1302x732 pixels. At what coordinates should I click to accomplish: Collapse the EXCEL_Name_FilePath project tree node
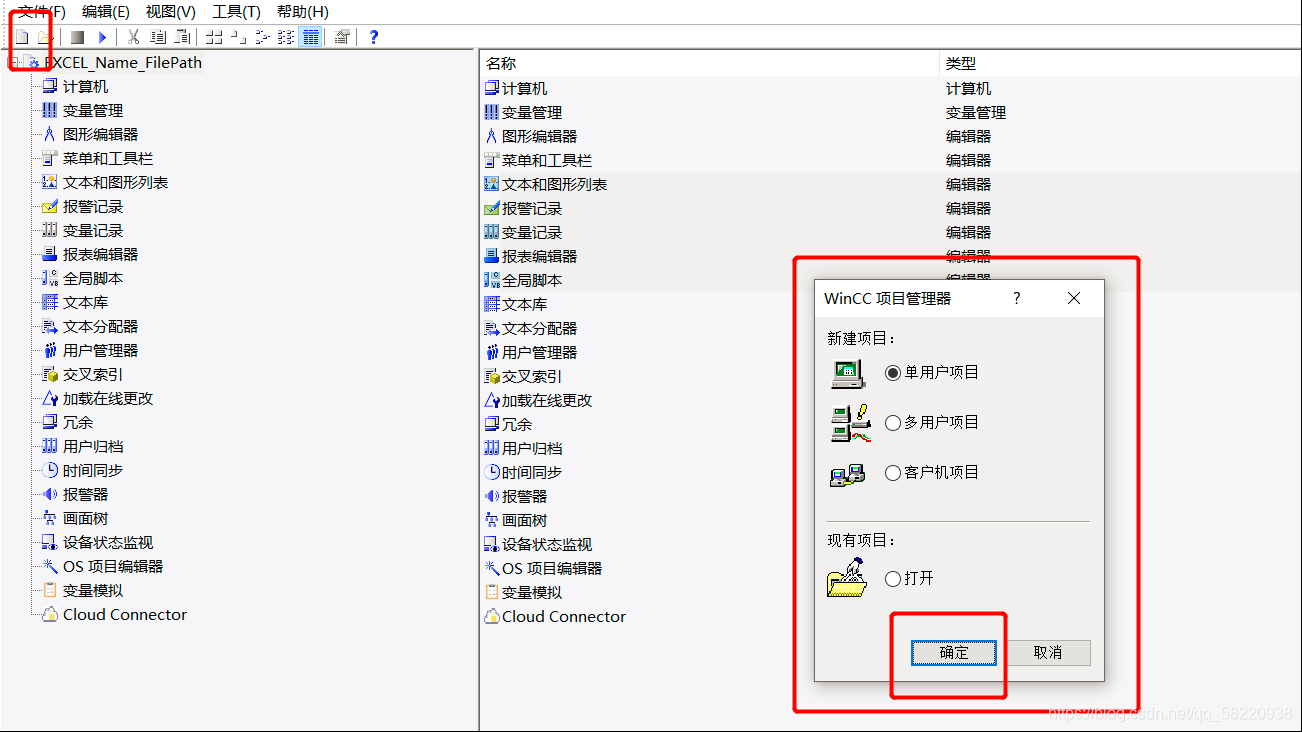pyautogui.click(x=13, y=62)
